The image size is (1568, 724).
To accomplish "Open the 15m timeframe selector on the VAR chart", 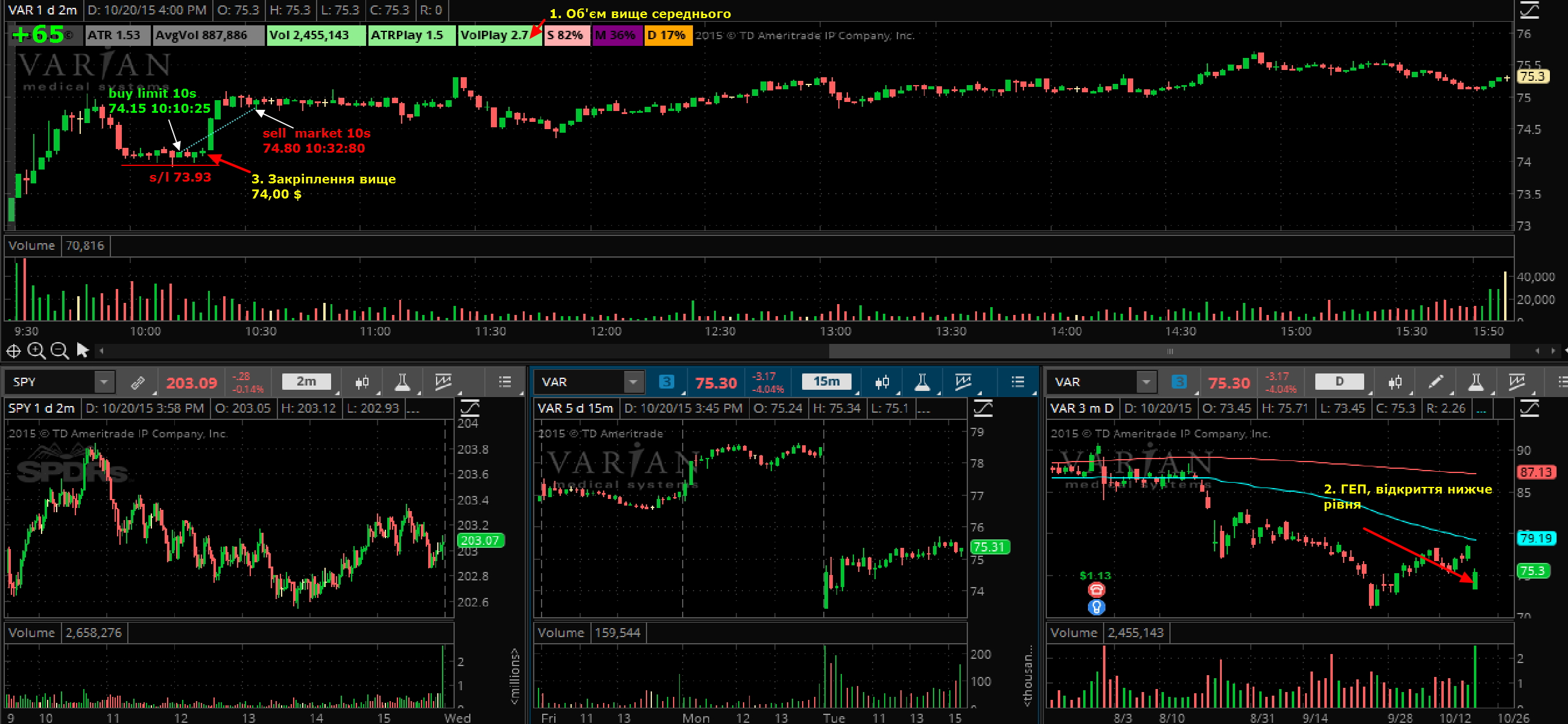I will click(826, 382).
